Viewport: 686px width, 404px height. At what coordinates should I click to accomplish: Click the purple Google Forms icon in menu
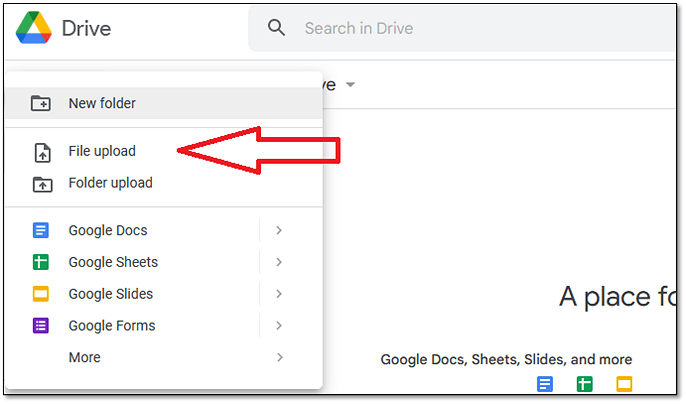click(x=41, y=326)
